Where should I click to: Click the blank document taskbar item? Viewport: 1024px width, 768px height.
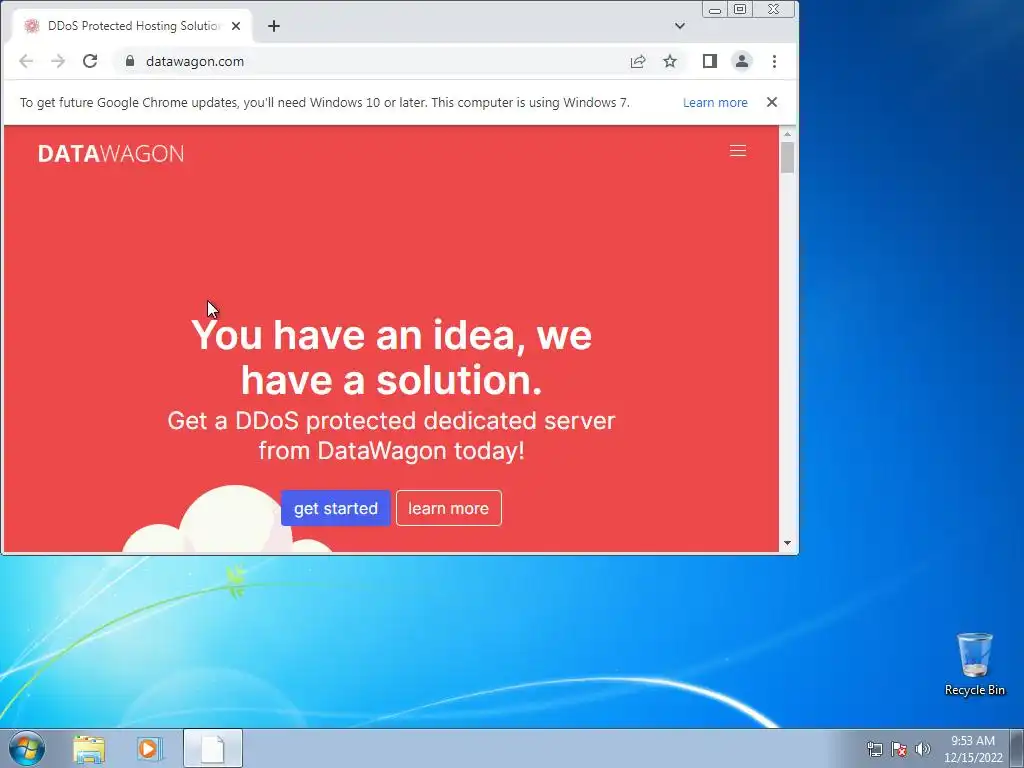point(213,748)
